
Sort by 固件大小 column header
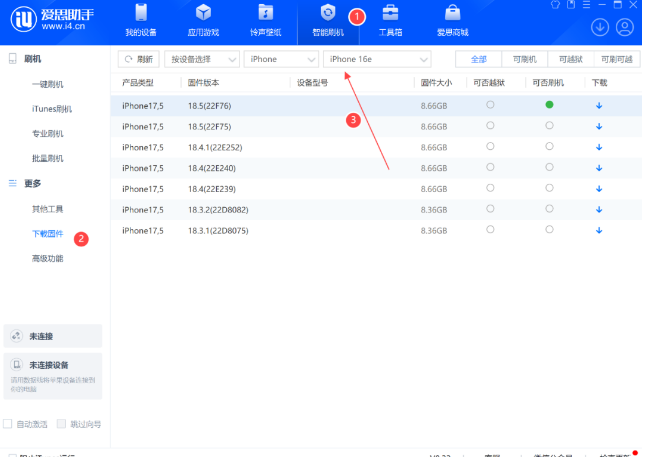pos(436,82)
